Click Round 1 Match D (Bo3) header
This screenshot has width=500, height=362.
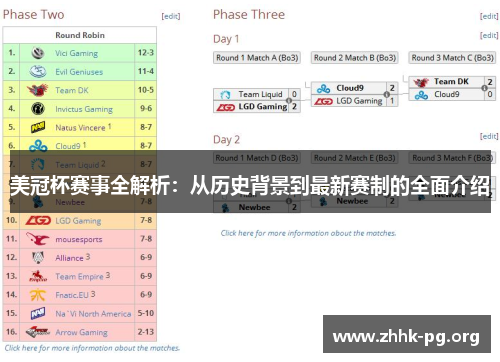[257, 158]
